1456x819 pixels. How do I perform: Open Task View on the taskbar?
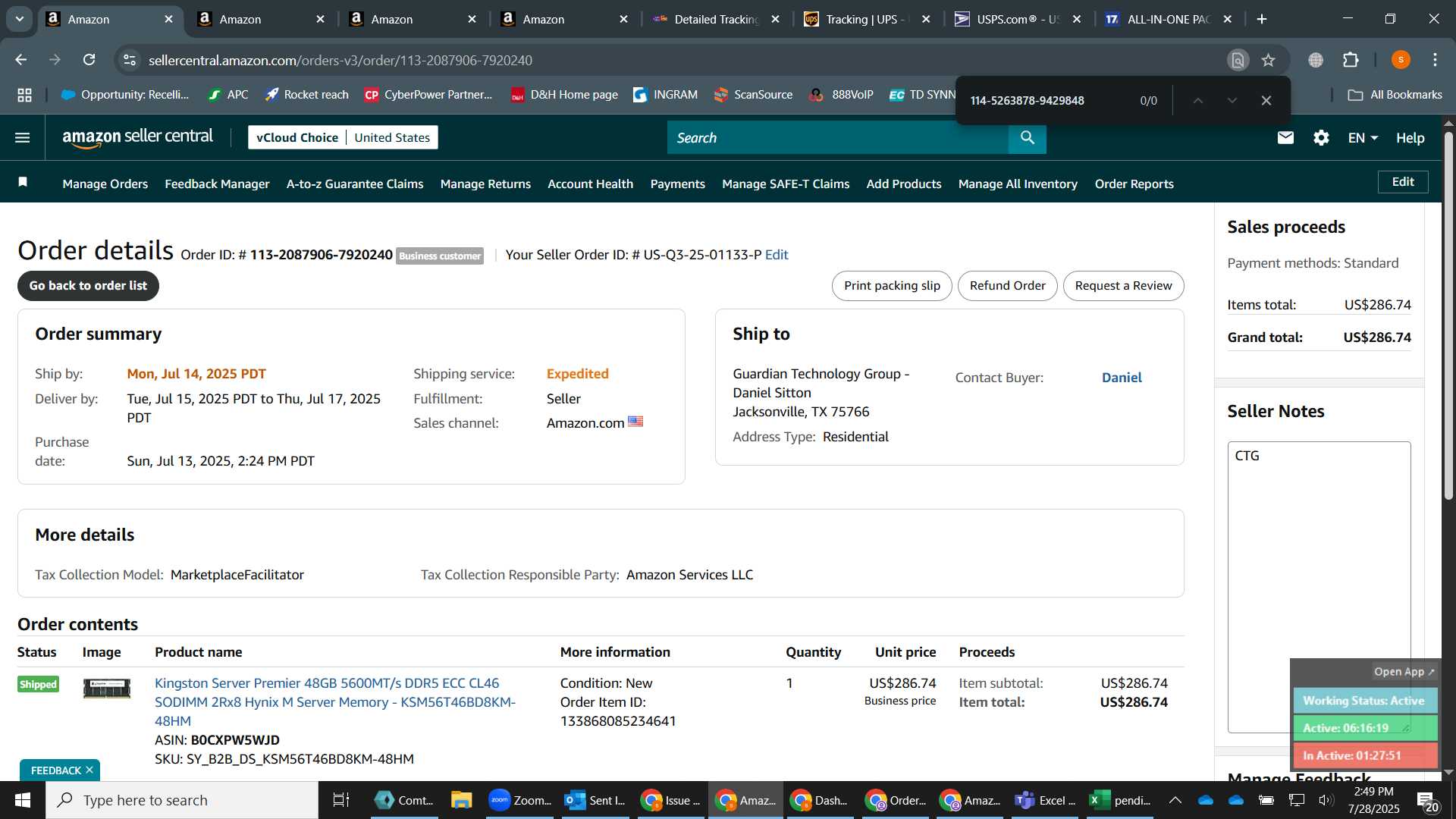tap(341, 800)
